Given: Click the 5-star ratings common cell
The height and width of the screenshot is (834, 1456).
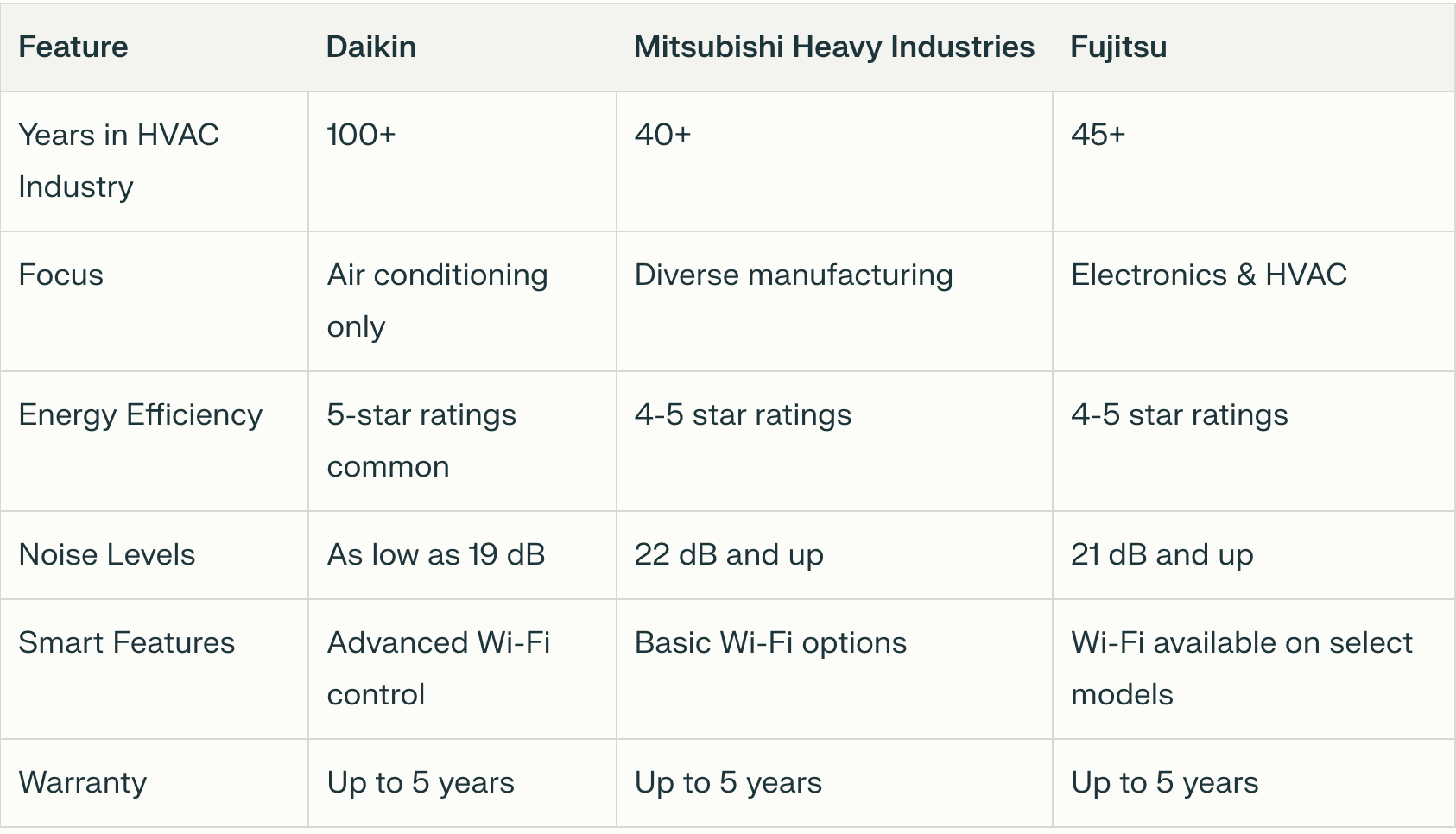Looking at the screenshot, I should [421, 440].
